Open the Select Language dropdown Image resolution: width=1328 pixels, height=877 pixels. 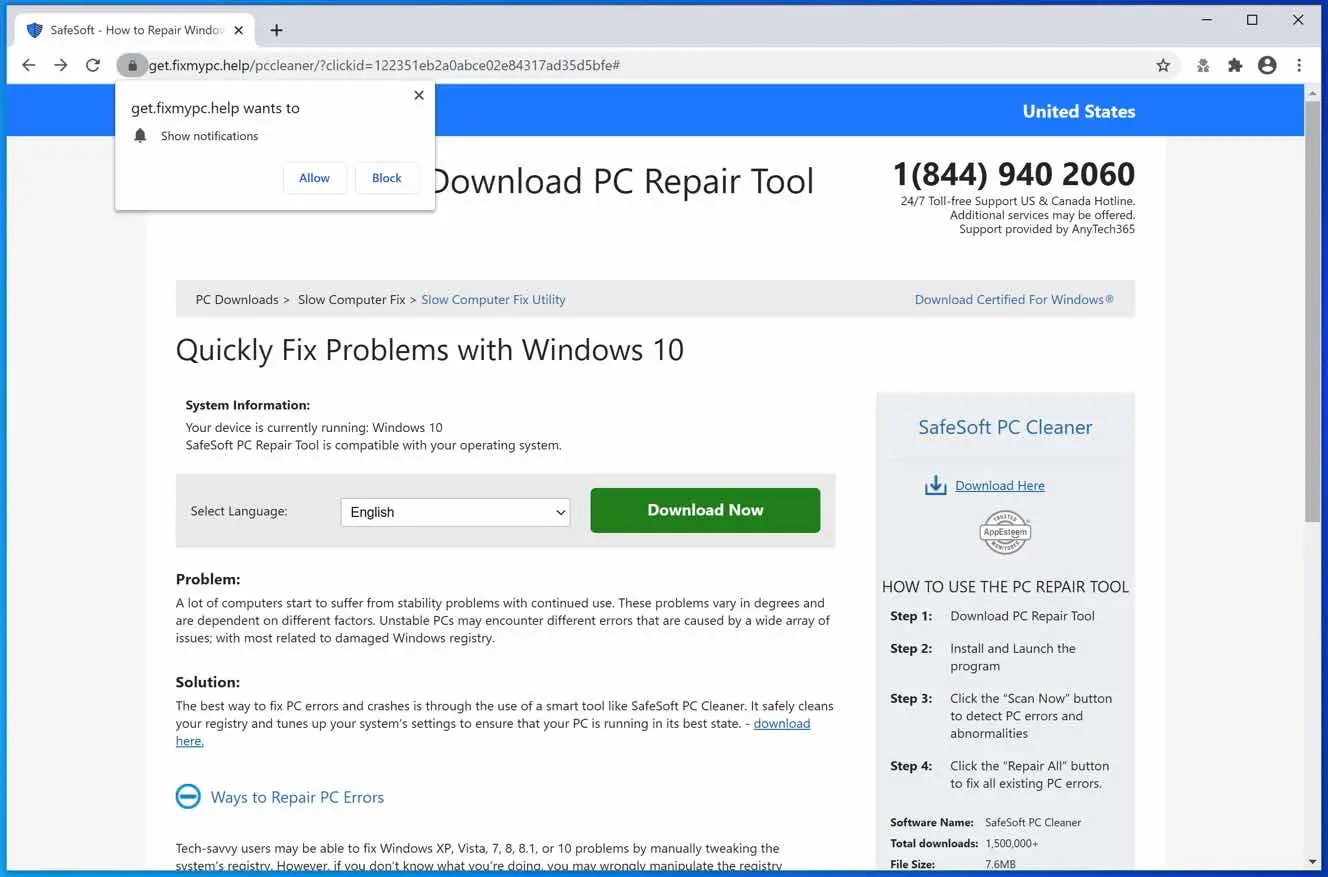[x=455, y=512]
